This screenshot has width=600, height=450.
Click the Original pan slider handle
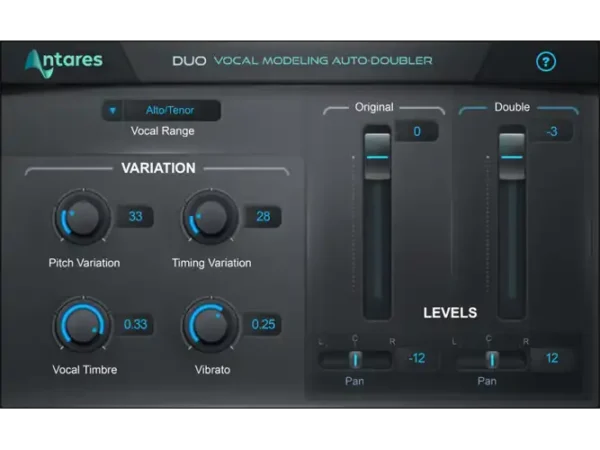(355, 360)
